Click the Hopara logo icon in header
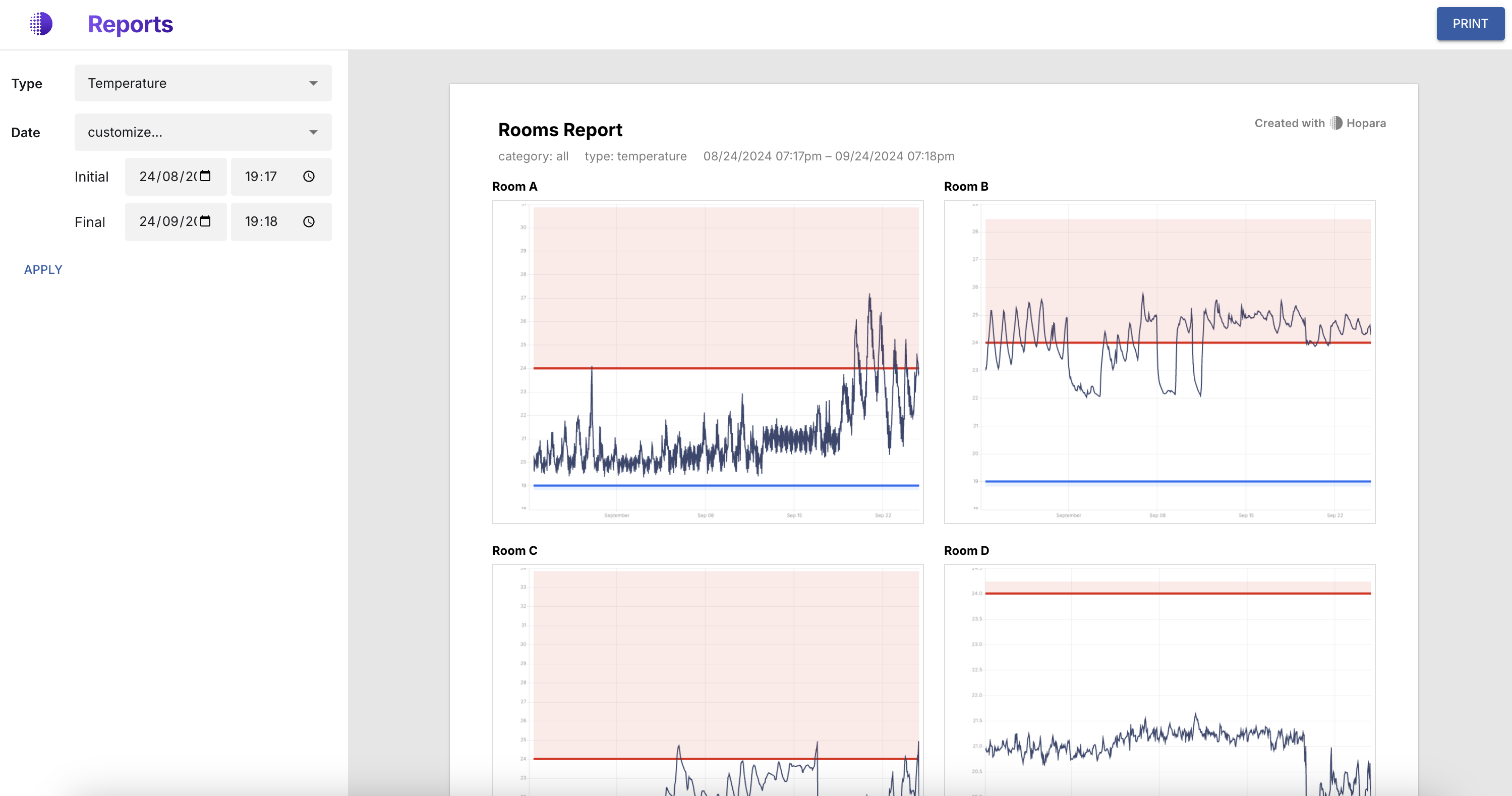The image size is (1512, 796). [41, 24]
